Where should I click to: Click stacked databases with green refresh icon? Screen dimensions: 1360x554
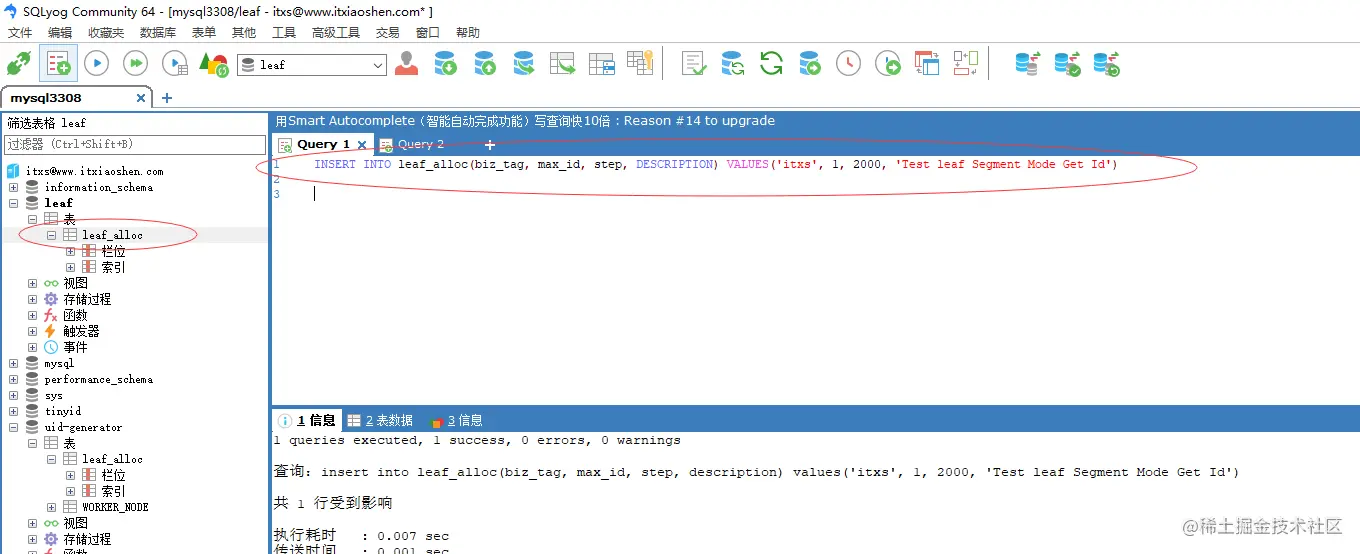tap(1106, 64)
